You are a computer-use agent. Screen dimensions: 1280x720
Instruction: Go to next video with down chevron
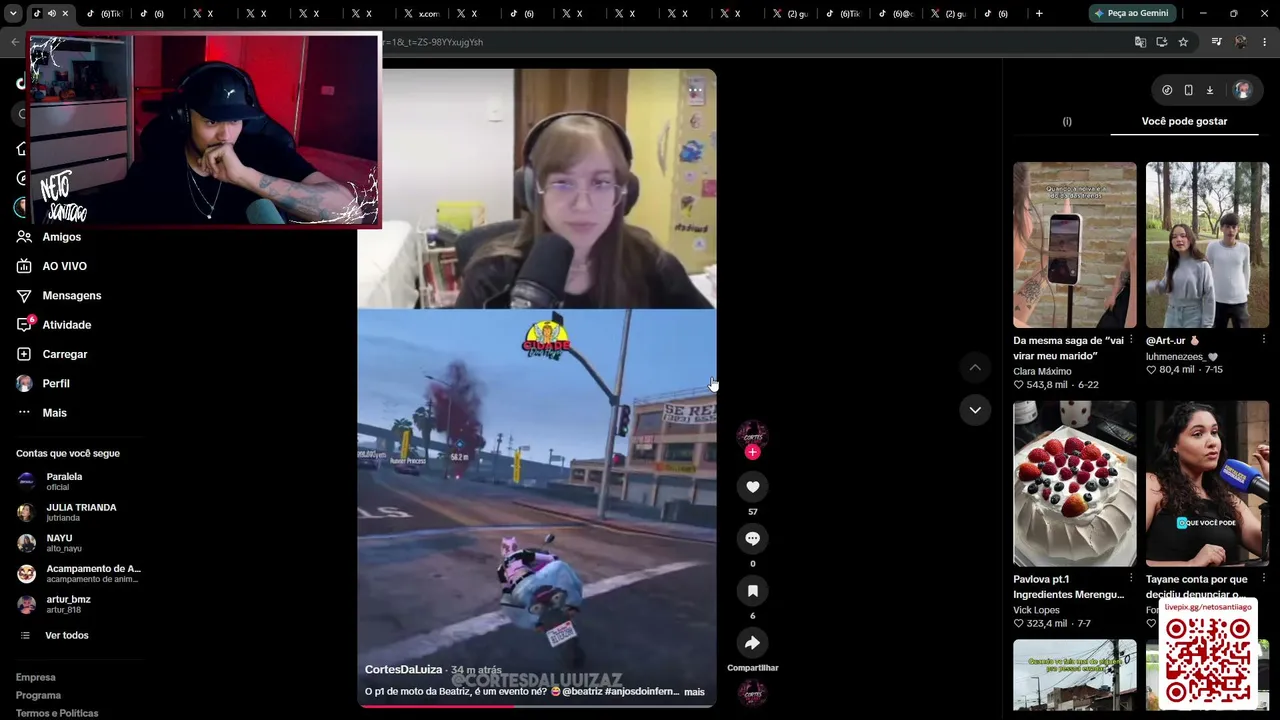tap(975, 410)
